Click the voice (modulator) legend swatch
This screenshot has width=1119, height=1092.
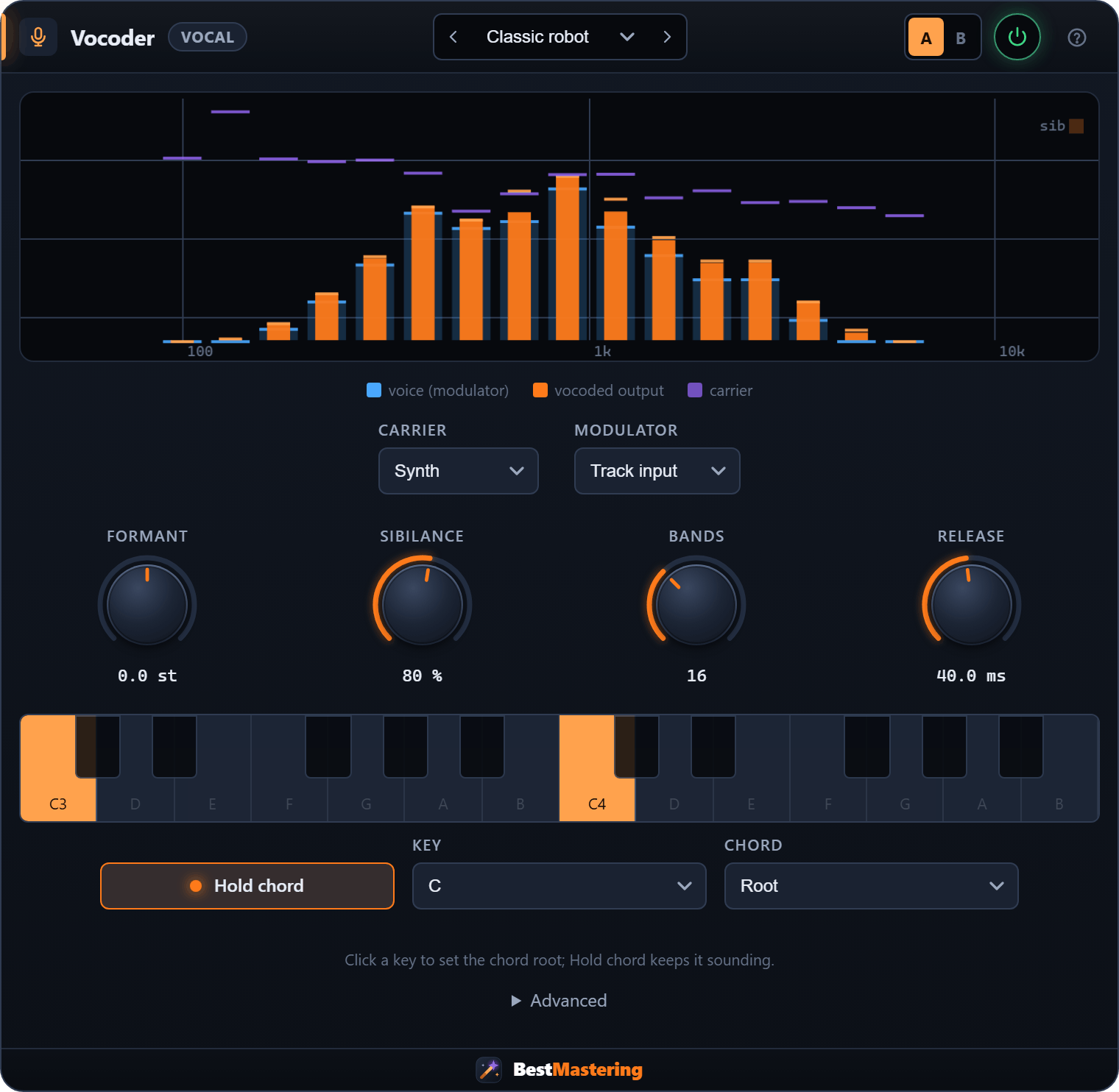coord(374,390)
